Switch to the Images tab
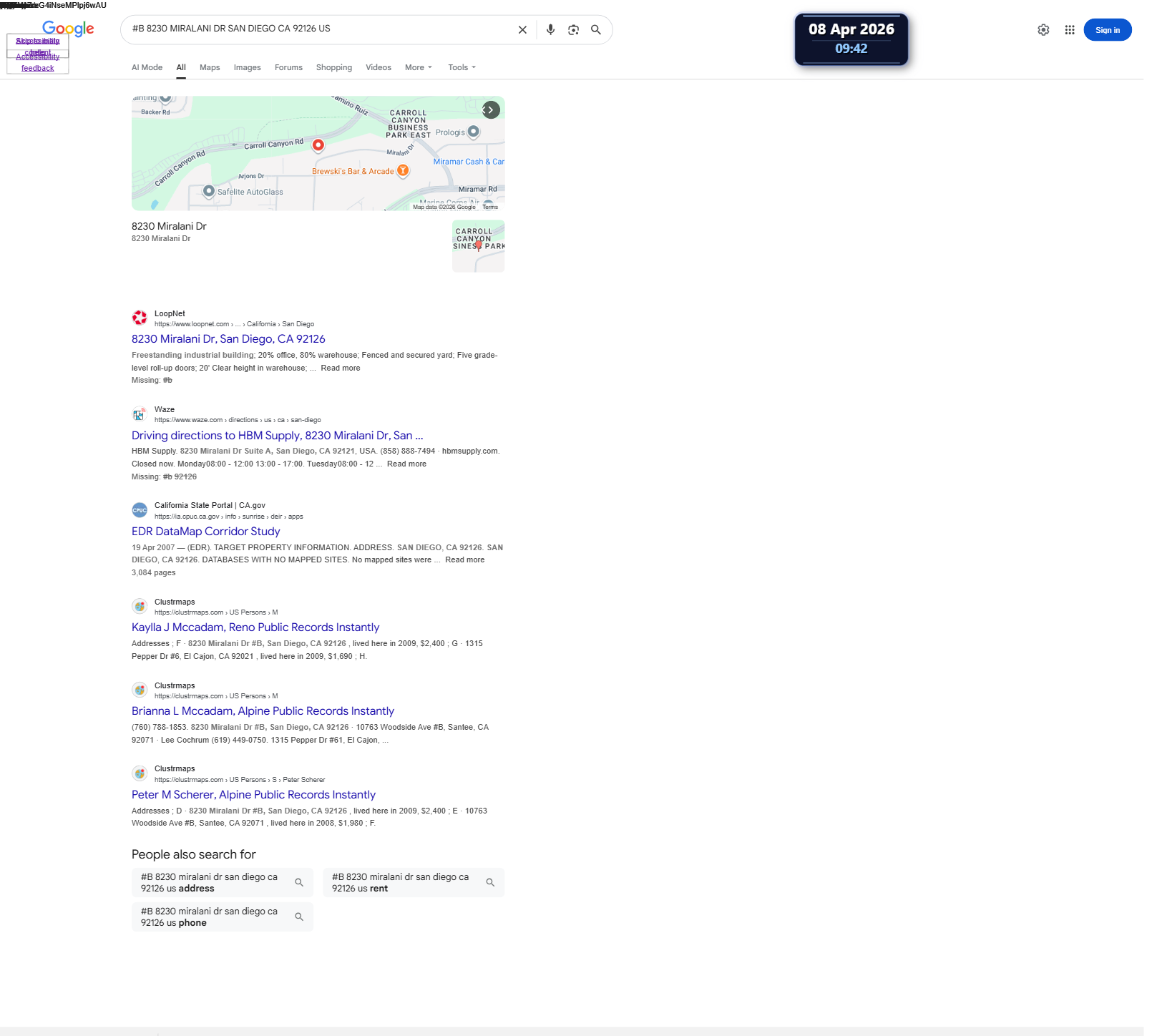1152x1036 pixels. (247, 67)
